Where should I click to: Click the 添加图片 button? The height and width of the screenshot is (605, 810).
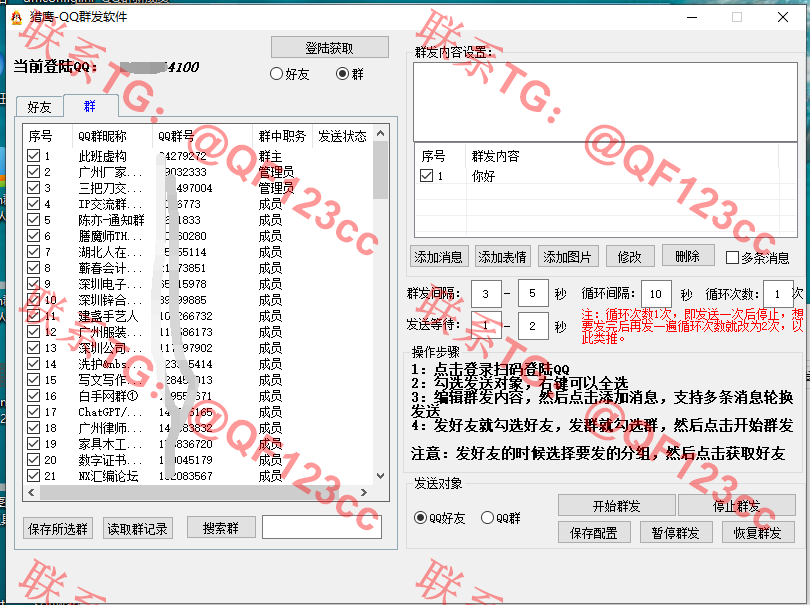pyautogui.click(x=567, y=256)
